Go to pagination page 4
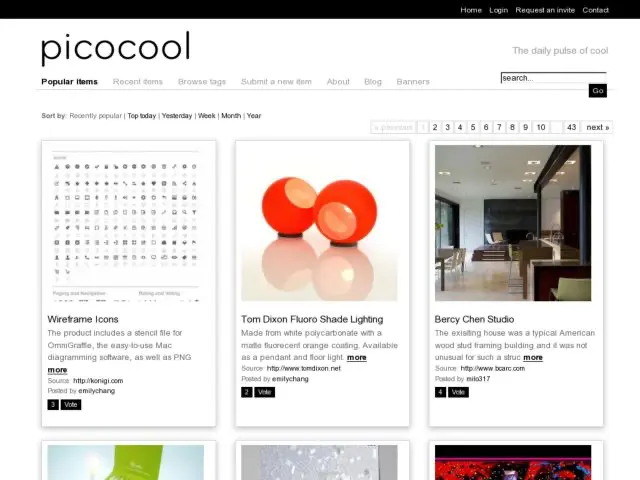The width and height of the screenshot is (640, 480). click(x=460, y=127)
